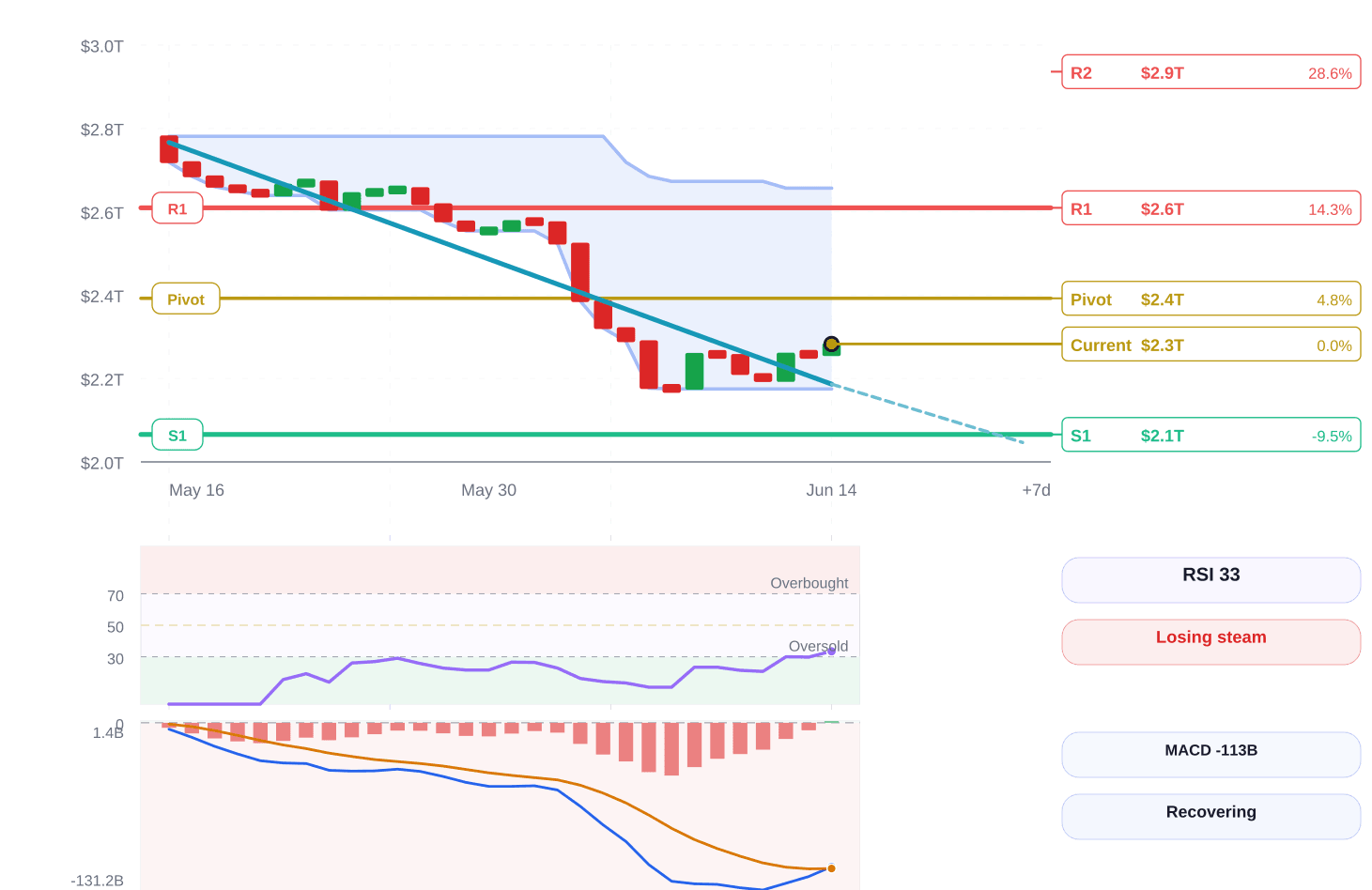The width and height of the screenshot is (1372, 890).
Task: Click the 28.6% value in R2 card
Action: coord(1330,73)
